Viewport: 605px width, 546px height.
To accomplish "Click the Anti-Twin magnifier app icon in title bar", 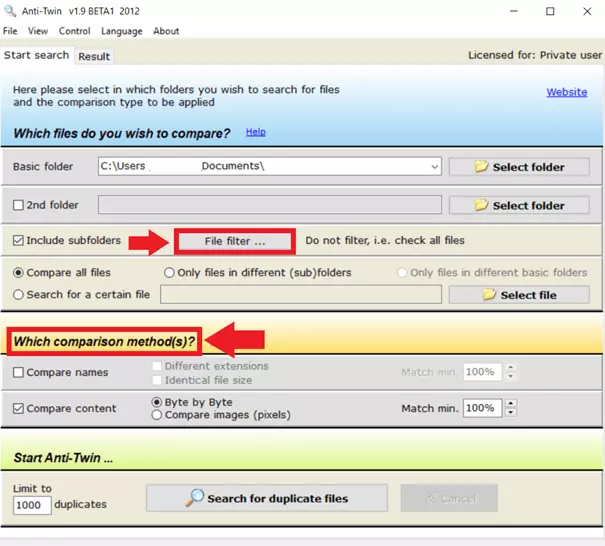I will (10, 11).
